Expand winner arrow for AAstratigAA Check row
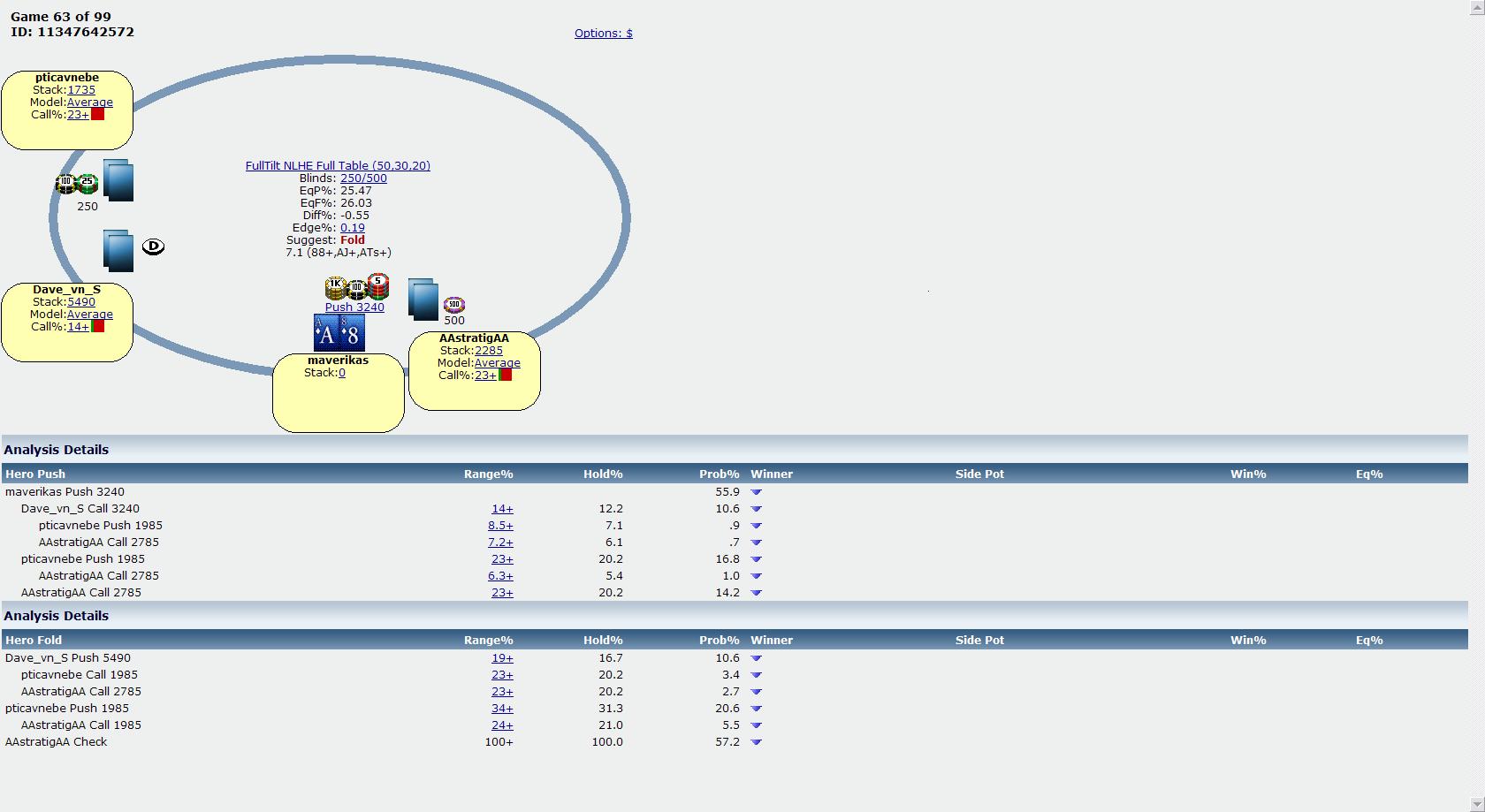 pyautogui.click(x=756, y=742)
